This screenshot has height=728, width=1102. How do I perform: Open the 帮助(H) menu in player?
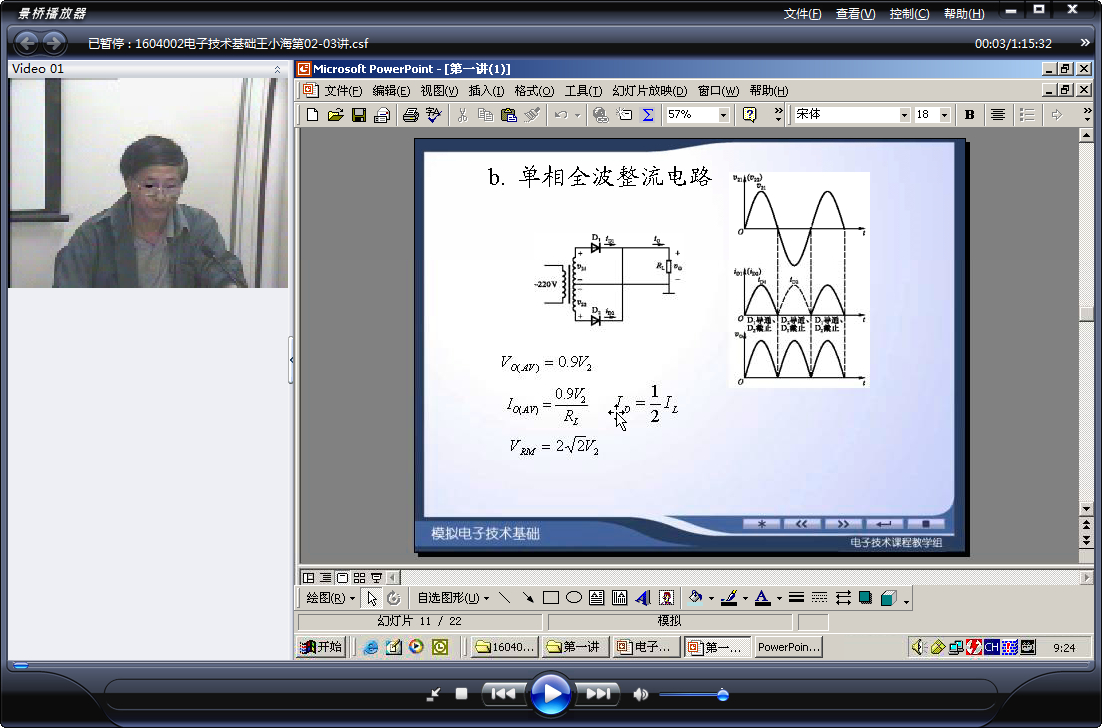pyautogui.click(x=964, y=14)
